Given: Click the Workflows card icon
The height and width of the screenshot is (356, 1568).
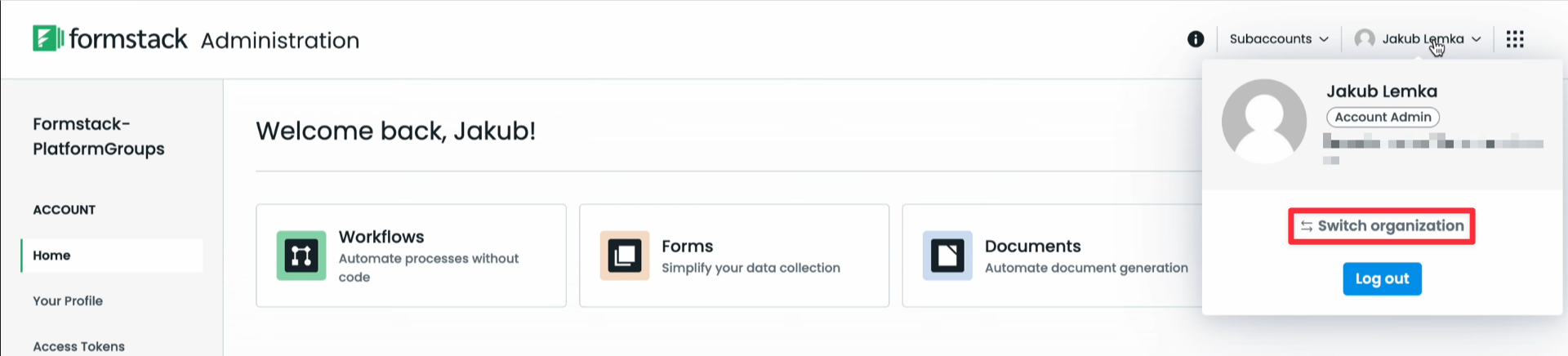Looking at the screenshot, I should (x=301, y=256).
